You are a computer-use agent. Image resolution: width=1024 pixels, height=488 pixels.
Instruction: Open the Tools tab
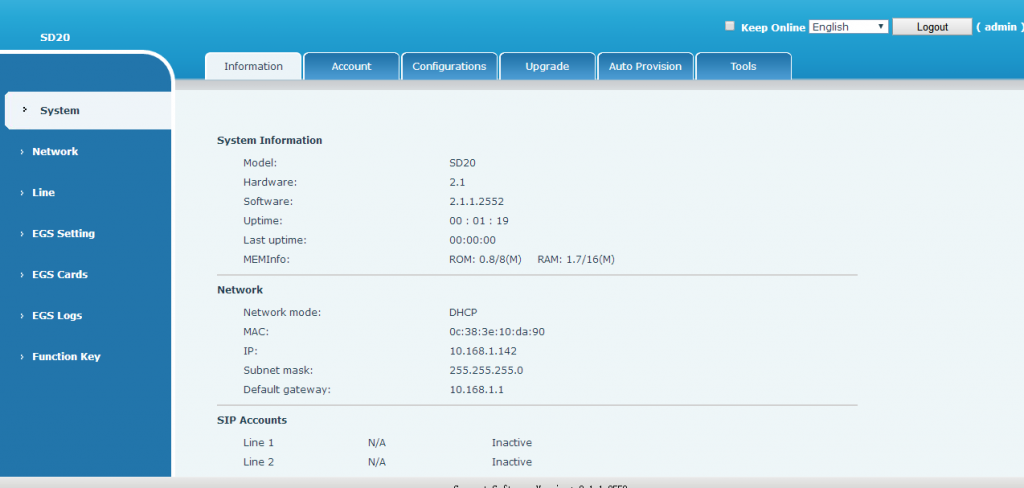click(743, 67)
